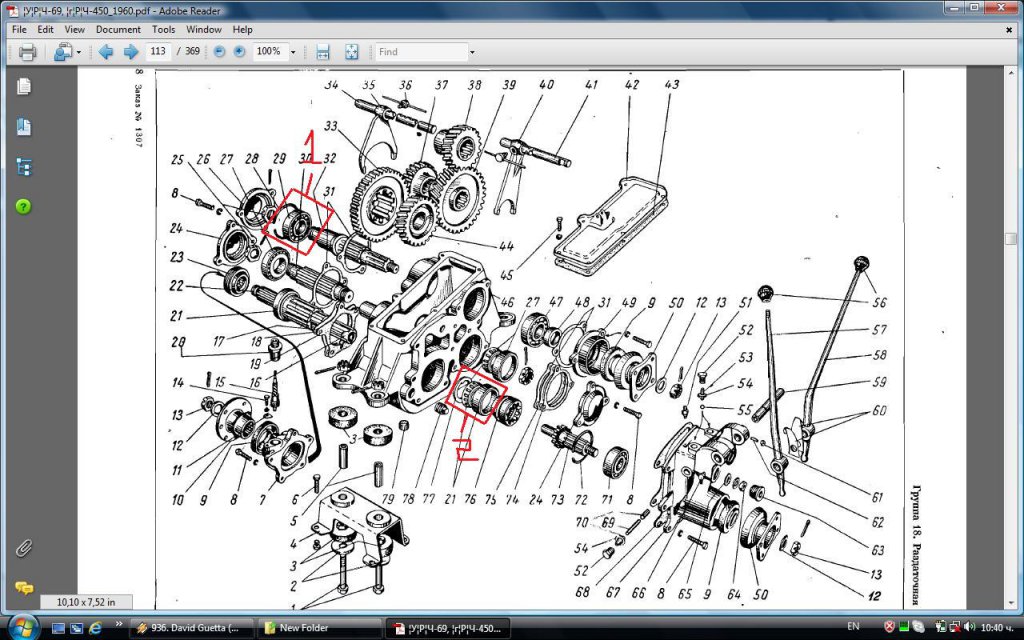1024x640 pixels.
Task: Expand the Find options dropdown arrow
Action: click(x=472, y=52)
